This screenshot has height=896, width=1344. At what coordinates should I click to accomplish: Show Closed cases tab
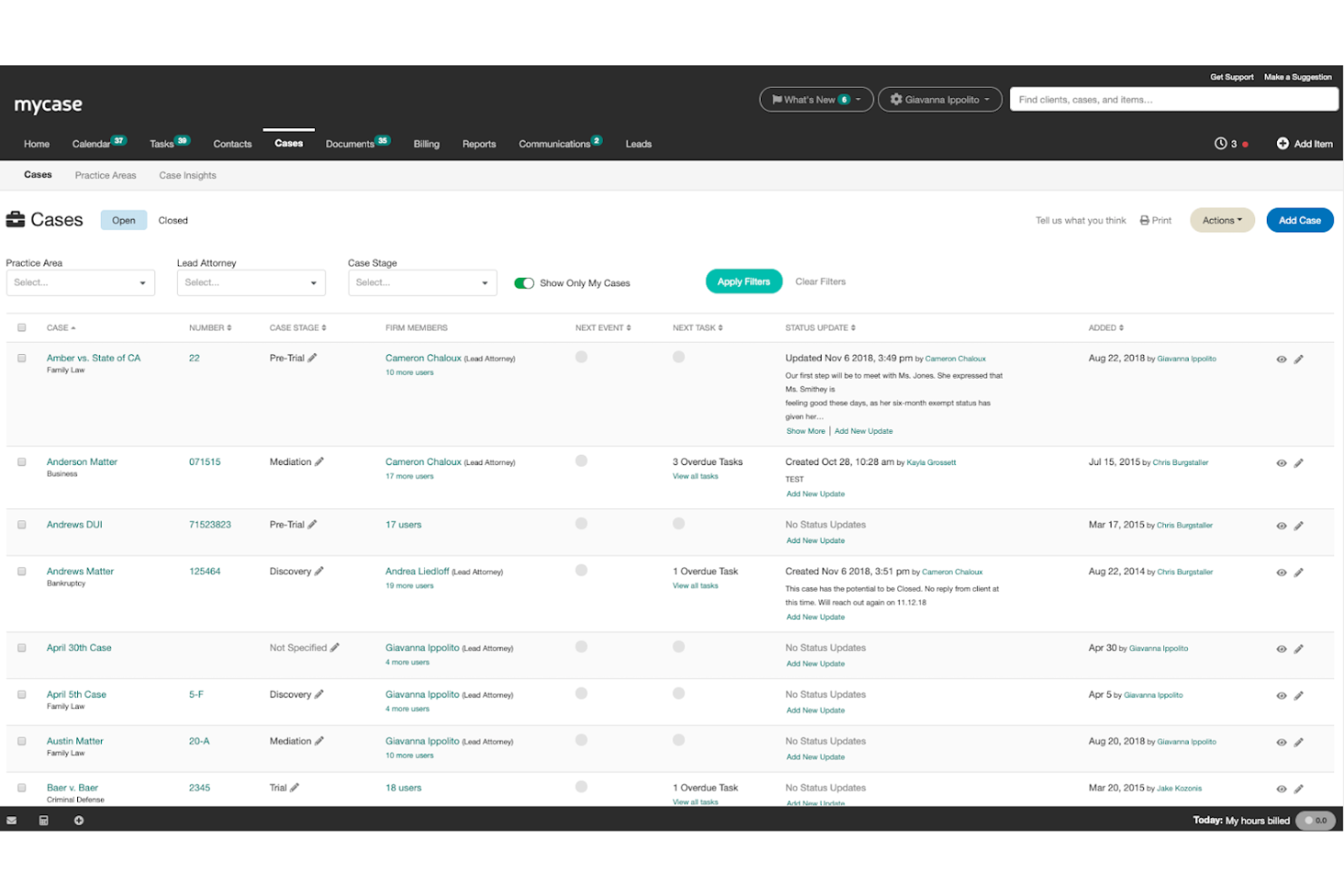click(173, 221)
